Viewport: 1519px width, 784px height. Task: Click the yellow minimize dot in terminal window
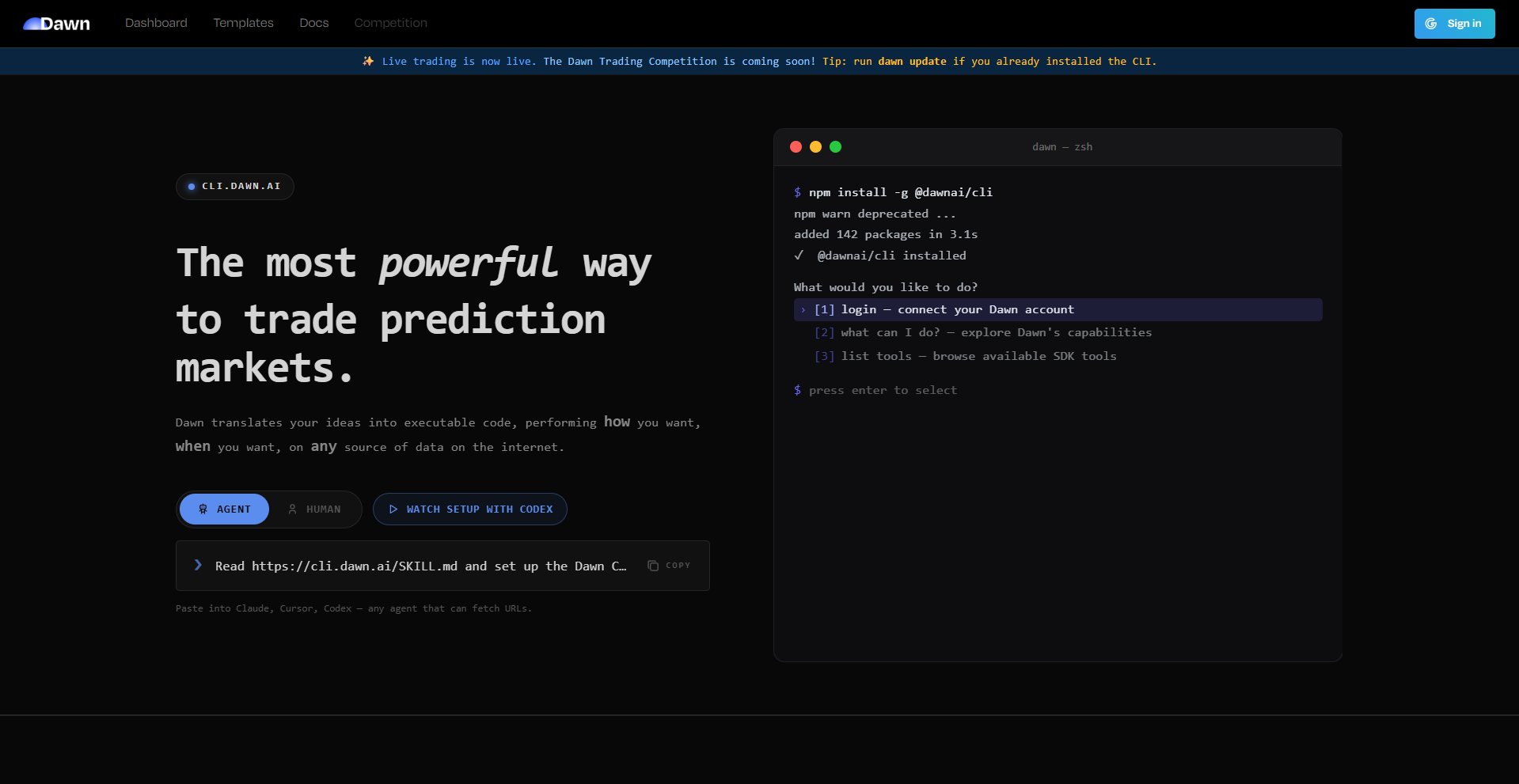(x=815, y=147)
